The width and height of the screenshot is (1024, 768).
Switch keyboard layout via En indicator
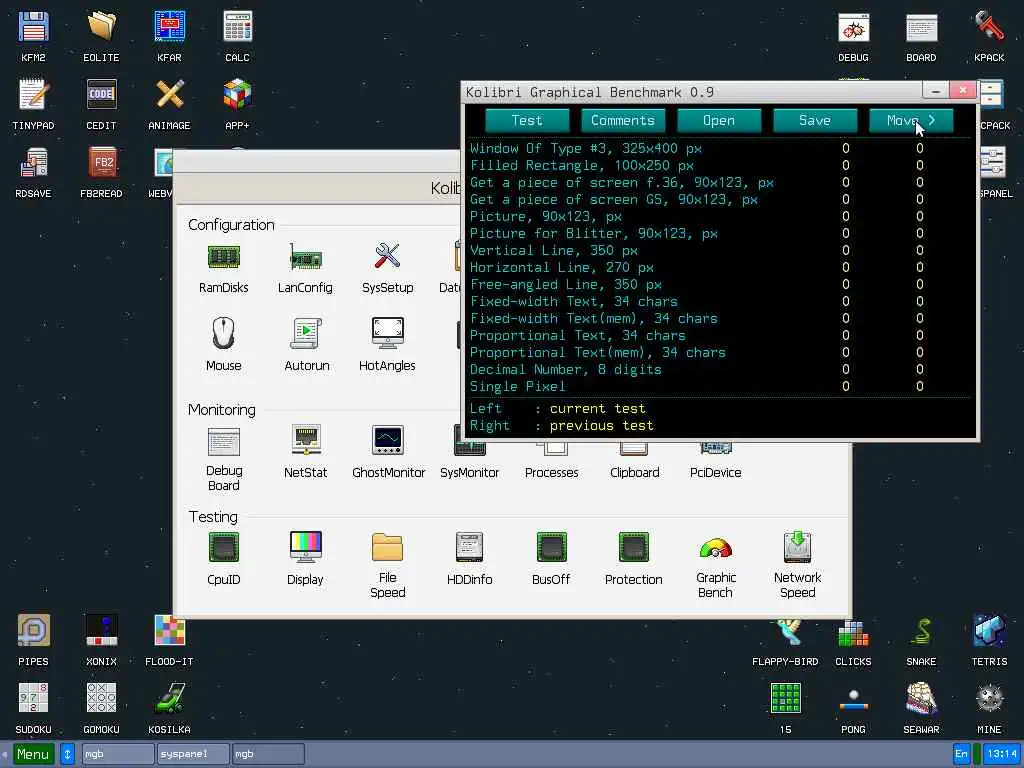pos(961,754)
